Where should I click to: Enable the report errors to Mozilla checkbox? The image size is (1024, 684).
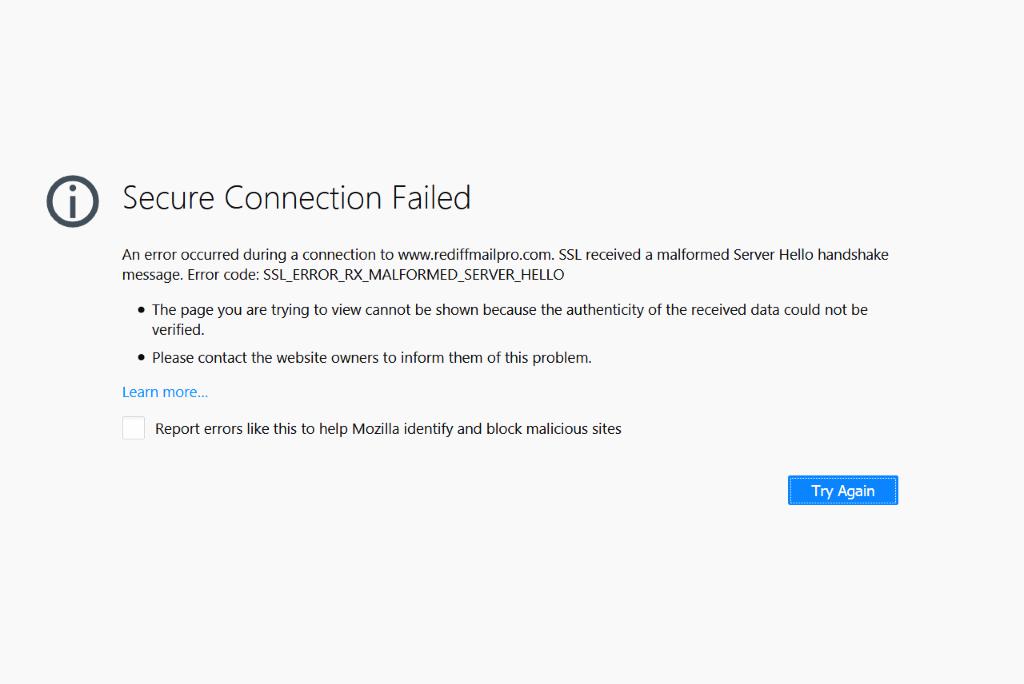tap(134, 428)
